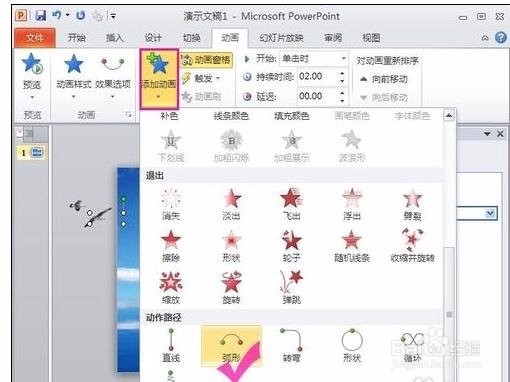
Task: Switch to the 开始 ribbon tab
Action: (x=77, y=38)
